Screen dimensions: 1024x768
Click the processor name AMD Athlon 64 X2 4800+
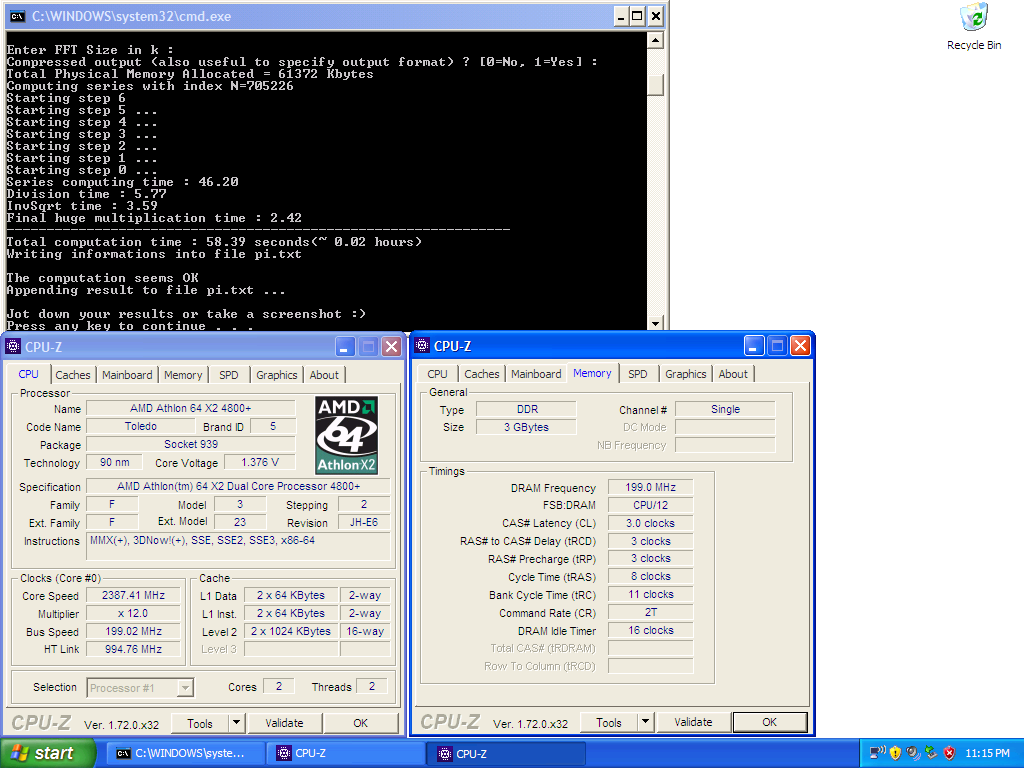tap(191, 408)
